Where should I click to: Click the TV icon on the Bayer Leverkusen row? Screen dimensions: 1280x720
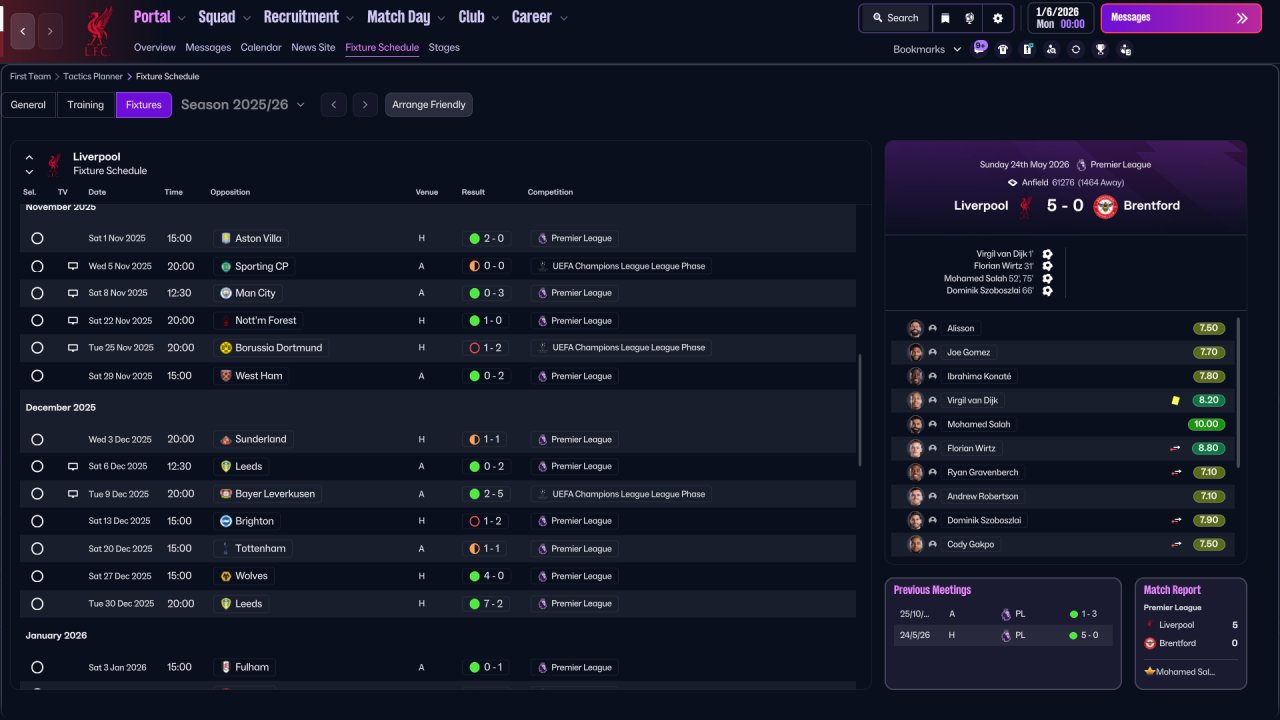(73, 494)
